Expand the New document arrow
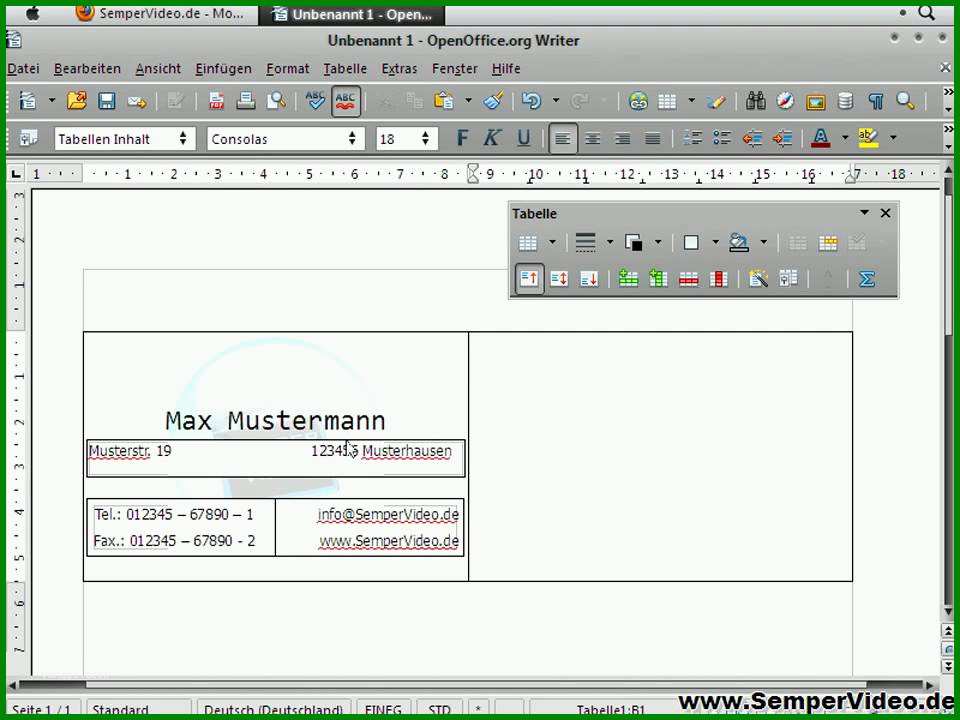This screenshot has height=720, width=960. coord(51,100)
